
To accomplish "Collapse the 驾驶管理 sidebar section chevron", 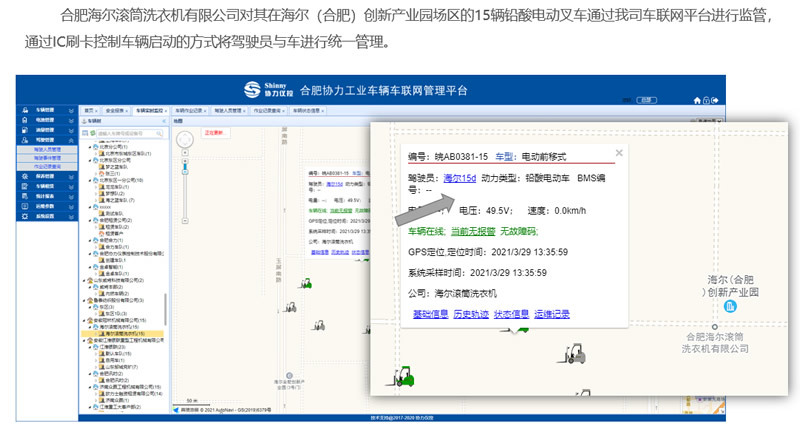I will [71, 140].
